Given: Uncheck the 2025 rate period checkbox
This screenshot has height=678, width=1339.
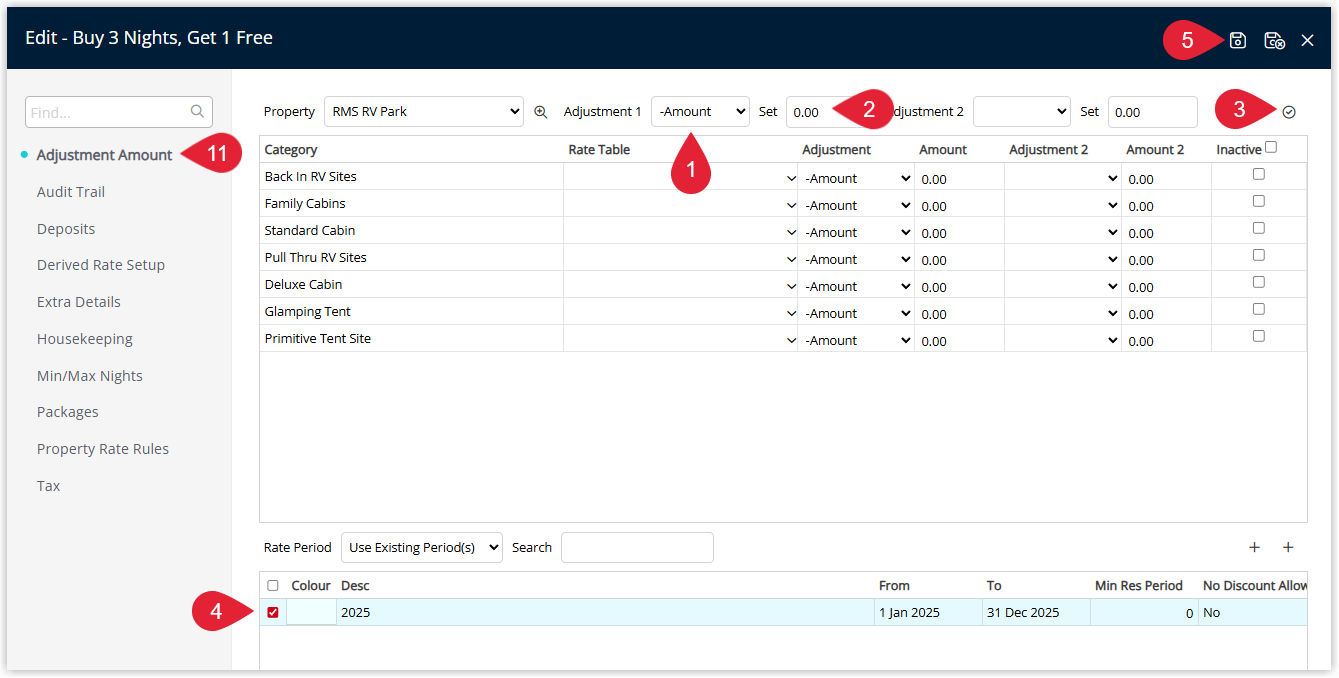Looking at the screenshot, I should pyautogui.click(x=273, y=613).
